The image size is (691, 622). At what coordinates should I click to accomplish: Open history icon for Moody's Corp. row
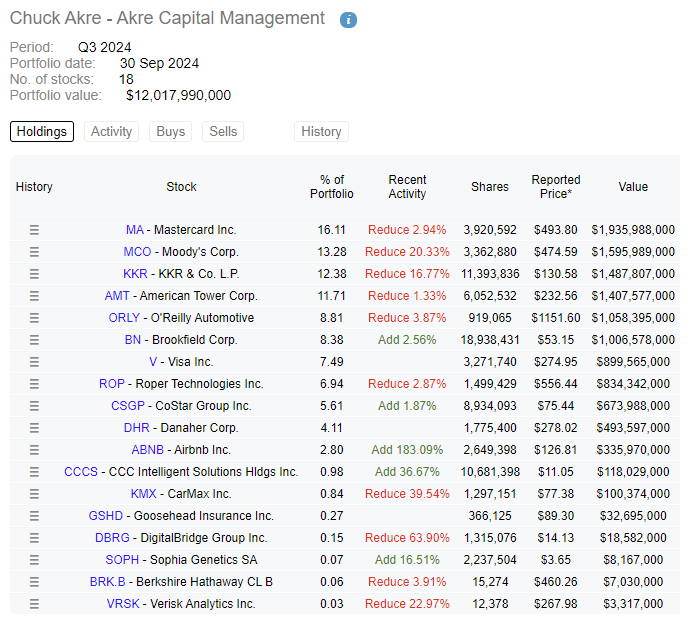click(x=34, y=252)
